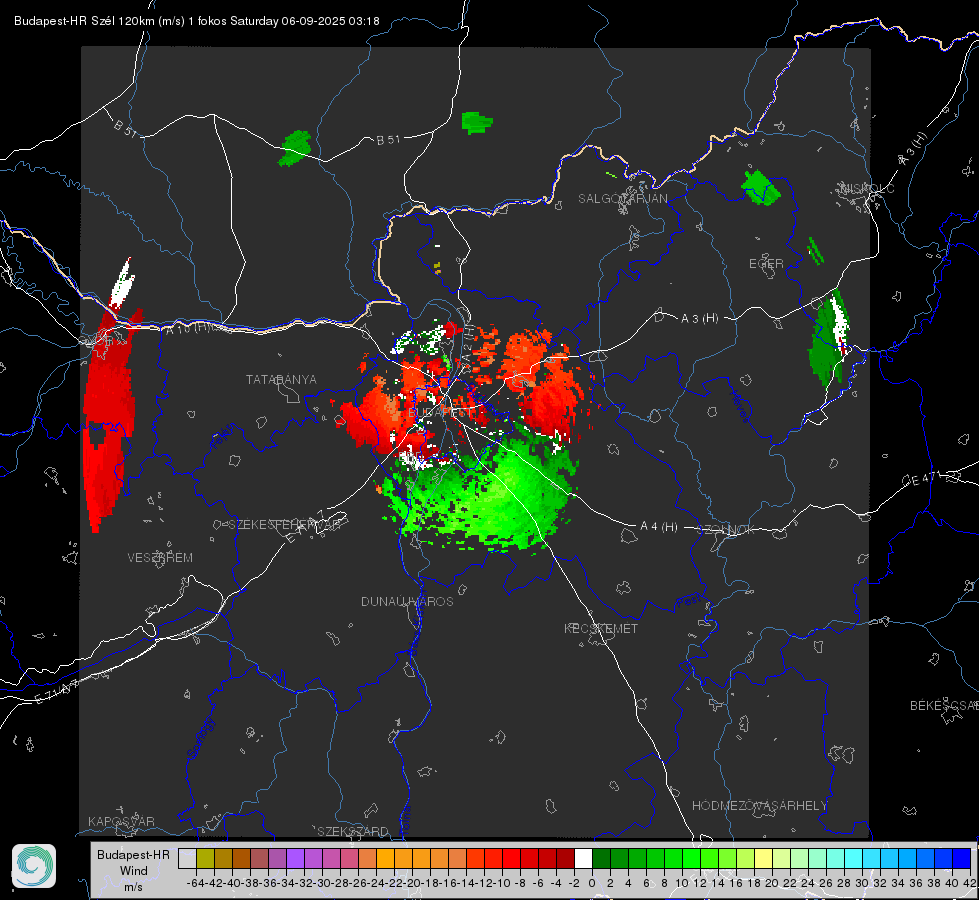Click the TATABÁNYA city label
The image size is (979, 900).
[x=281, y=380]
